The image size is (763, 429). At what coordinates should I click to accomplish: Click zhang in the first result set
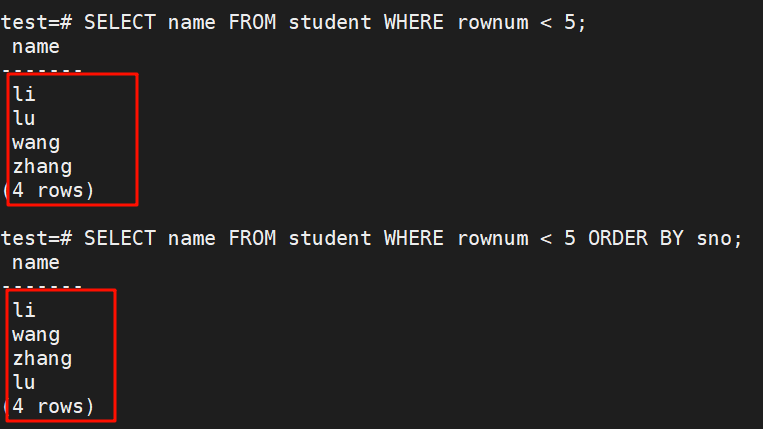pos(42,166)
